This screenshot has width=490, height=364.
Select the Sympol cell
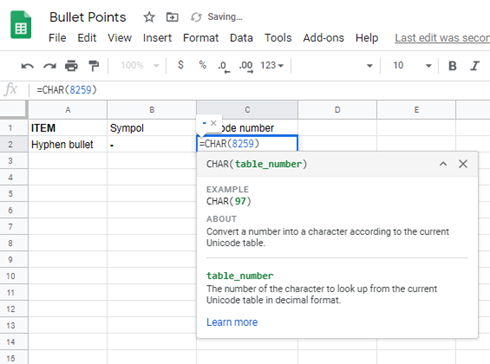pyautogui.click(x=152, y=128)
